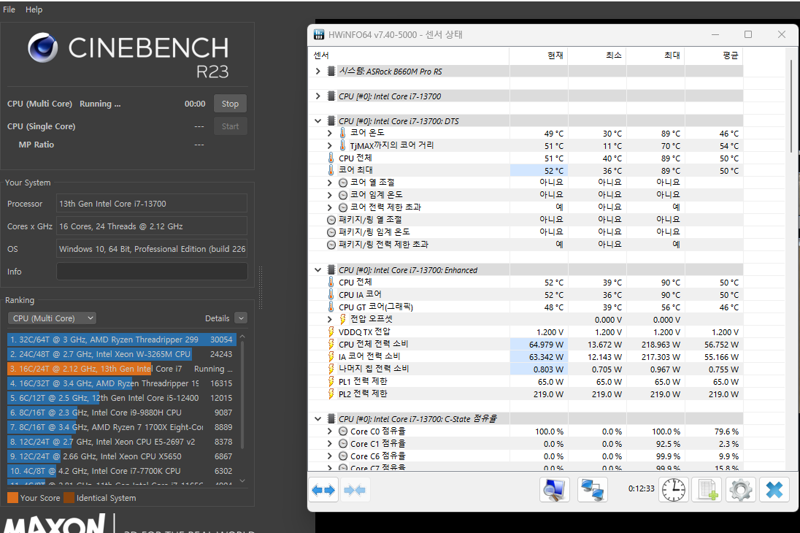Open HWiNFO sensor settings gear icon
The height and width of the screenshot is (533, 800).
click(x=741, y=490)
